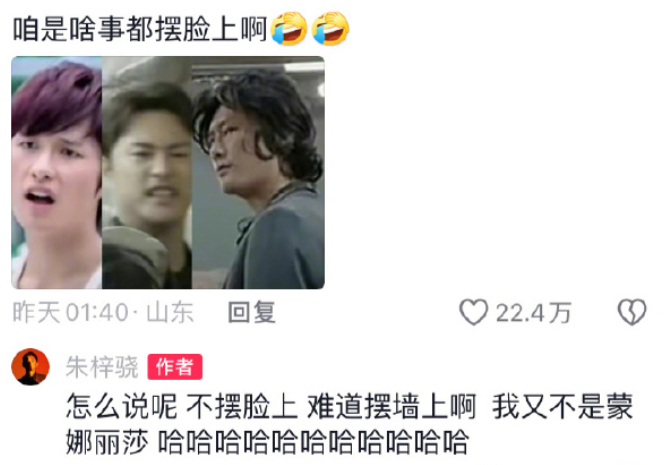The height and width of the screenshot is (465, 667).
Task: Tap the phrase 难道摆墙上啊 in reply
Action: [x=391, y=406]
